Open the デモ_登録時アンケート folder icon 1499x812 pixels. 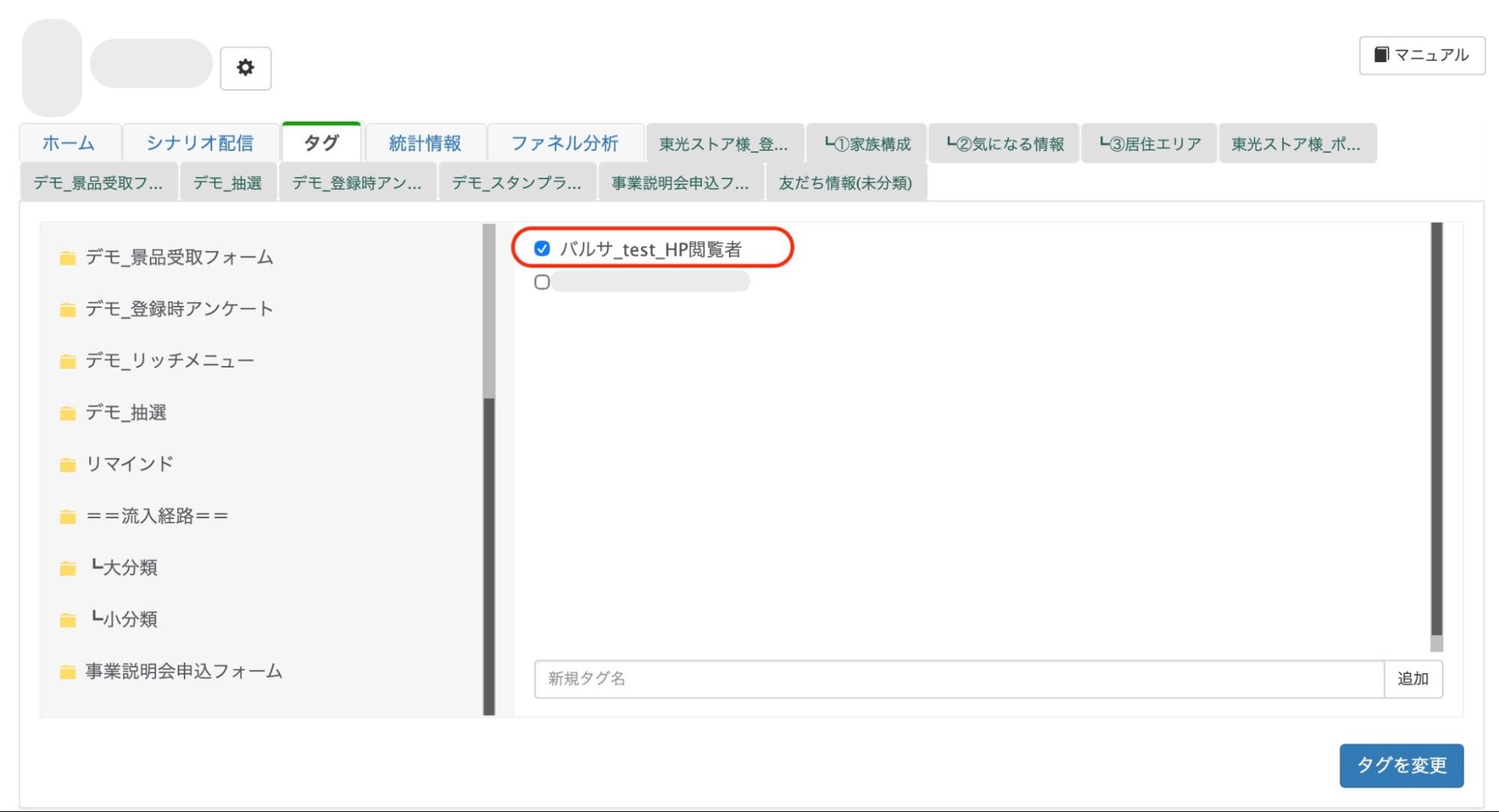point(68,308)
